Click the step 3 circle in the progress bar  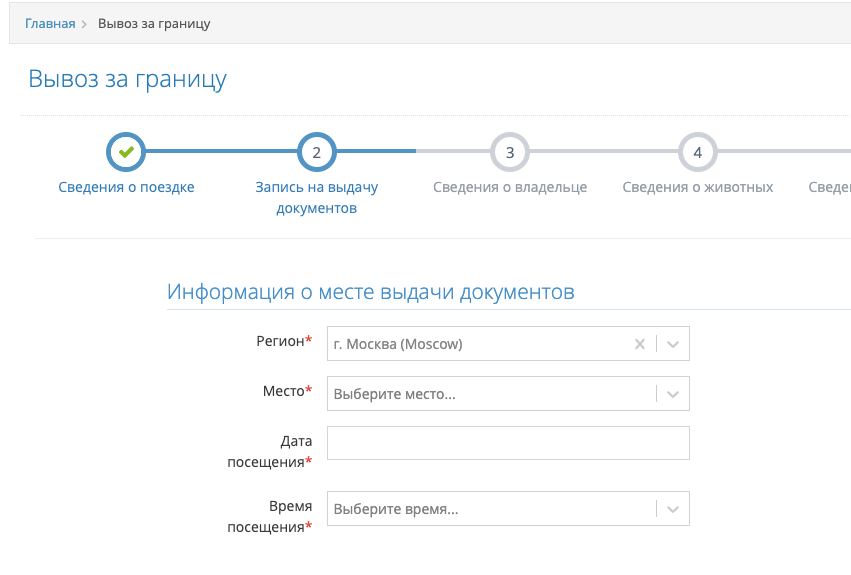click(509, 153)
